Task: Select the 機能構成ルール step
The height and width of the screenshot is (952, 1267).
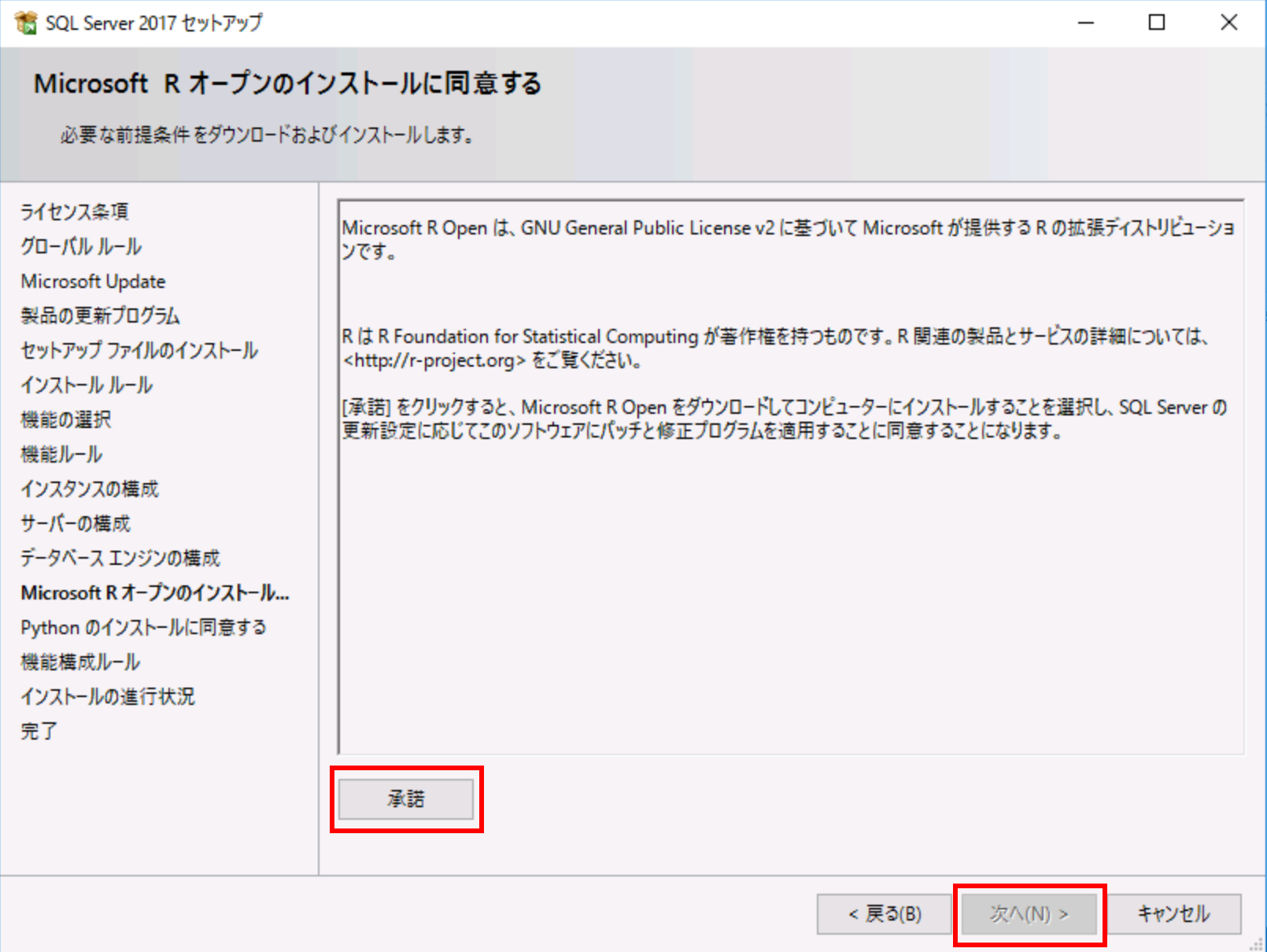Action: (x=80, y=662)
